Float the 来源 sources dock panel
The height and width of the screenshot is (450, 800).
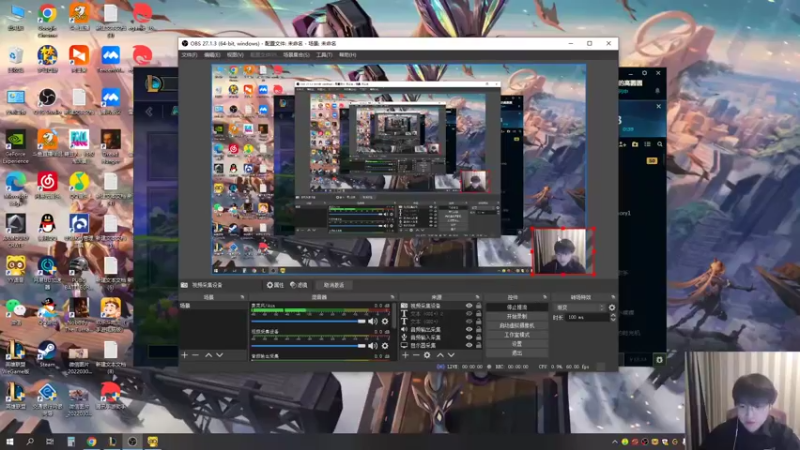478,297
